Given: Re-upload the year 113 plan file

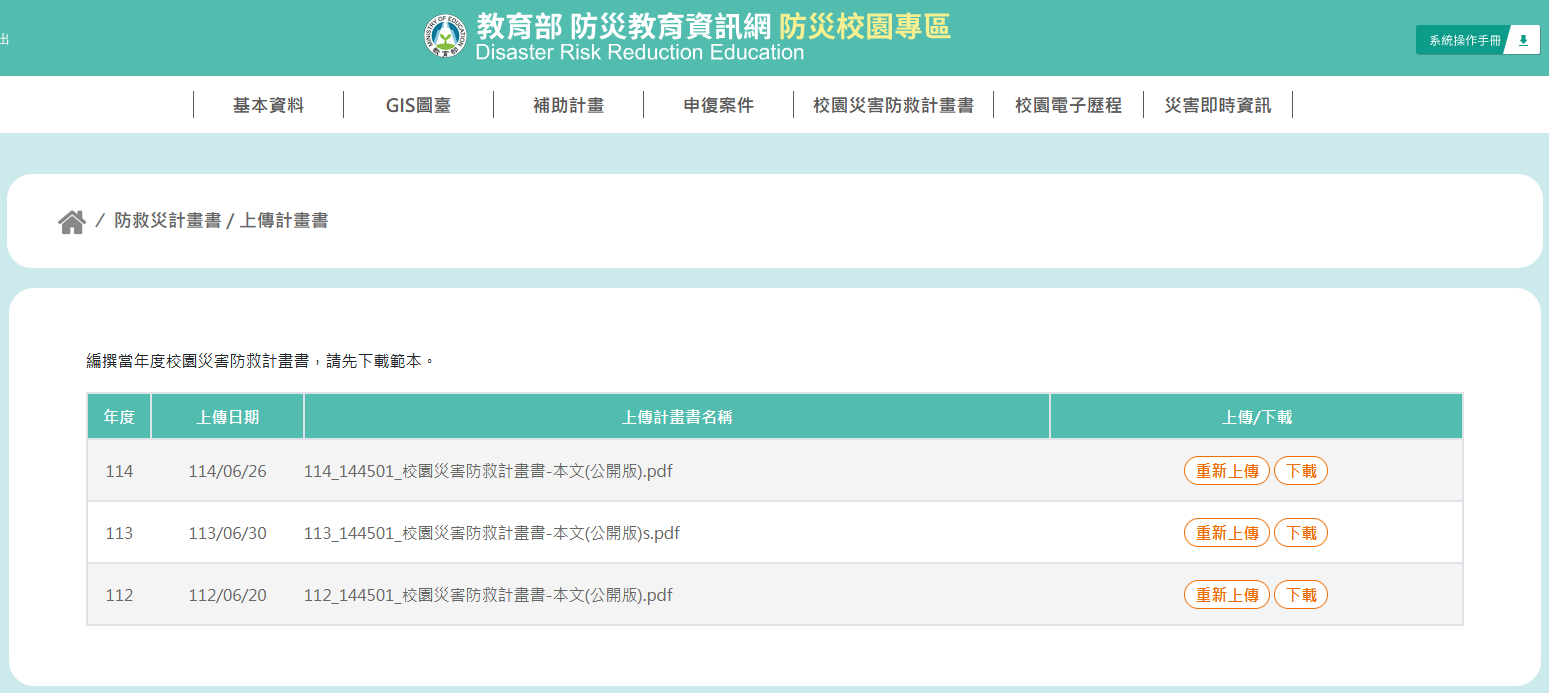Looking at the screenshot, I should point(1227,533).
